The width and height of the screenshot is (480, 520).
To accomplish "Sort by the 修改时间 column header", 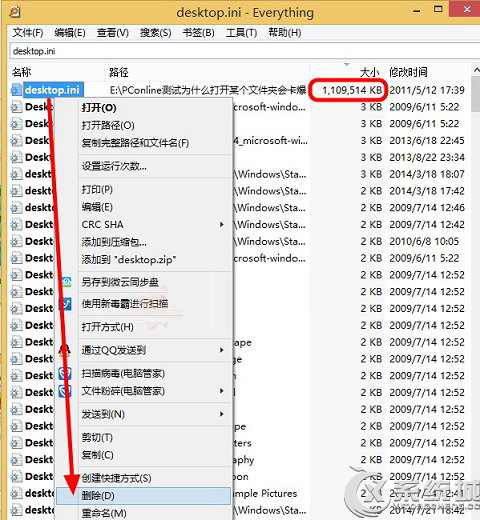I will pyautogui.click(x=408, y=72).
